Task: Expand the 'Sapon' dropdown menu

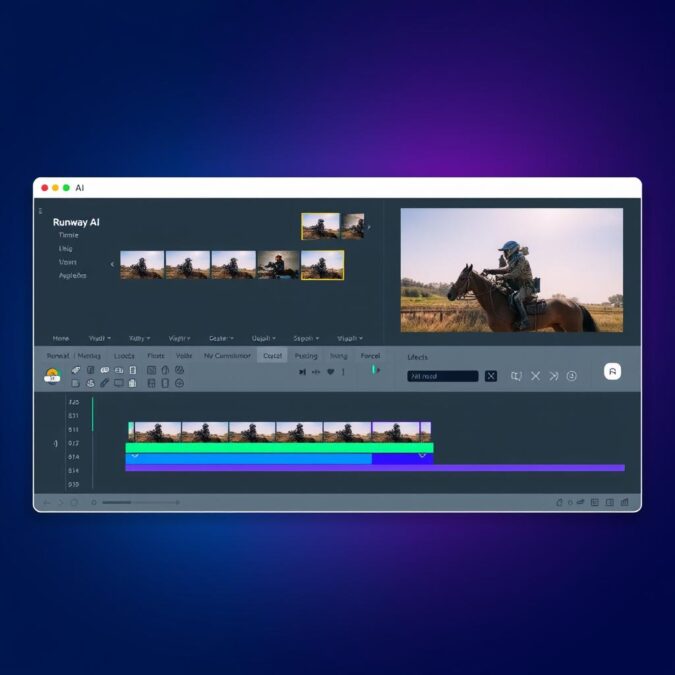Action: tap(306, 338)
